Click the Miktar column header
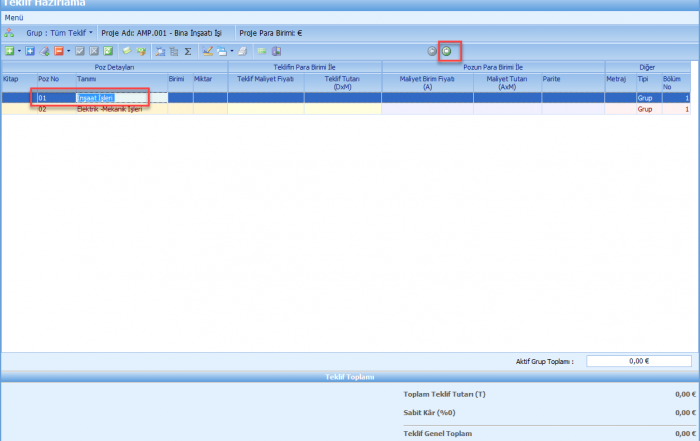This screenshot has height=441, width=700. (x=203, y=77)
